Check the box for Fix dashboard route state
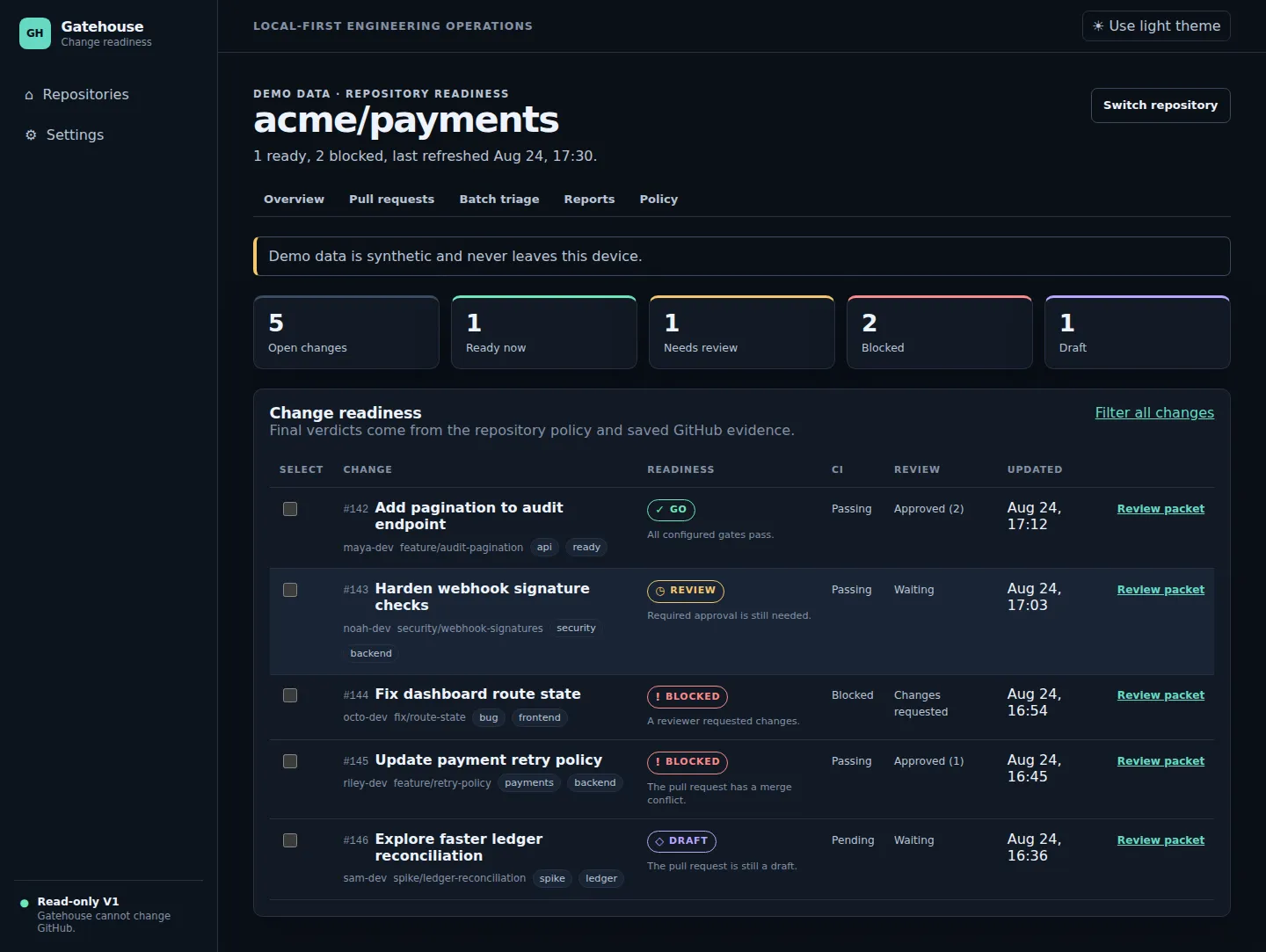 tap(290, 695)
